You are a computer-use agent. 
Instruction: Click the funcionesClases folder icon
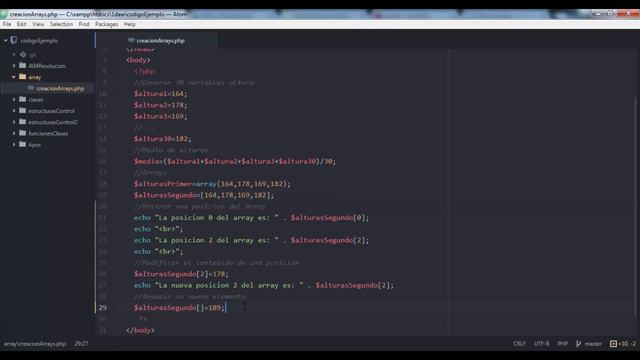click(x=23, y=133)
